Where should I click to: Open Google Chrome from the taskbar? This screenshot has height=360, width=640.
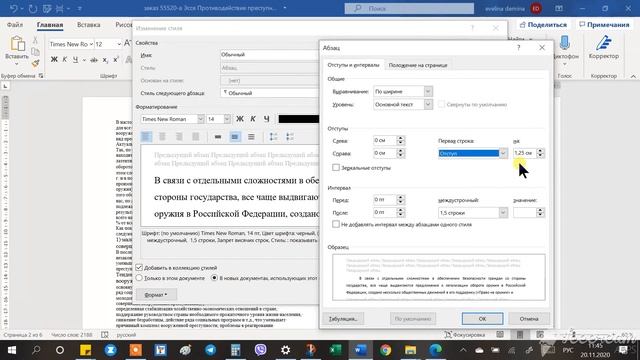point(385,350)
